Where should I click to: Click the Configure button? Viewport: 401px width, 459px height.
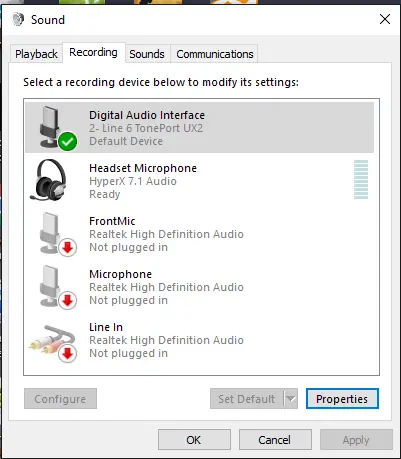click(60, 399)
